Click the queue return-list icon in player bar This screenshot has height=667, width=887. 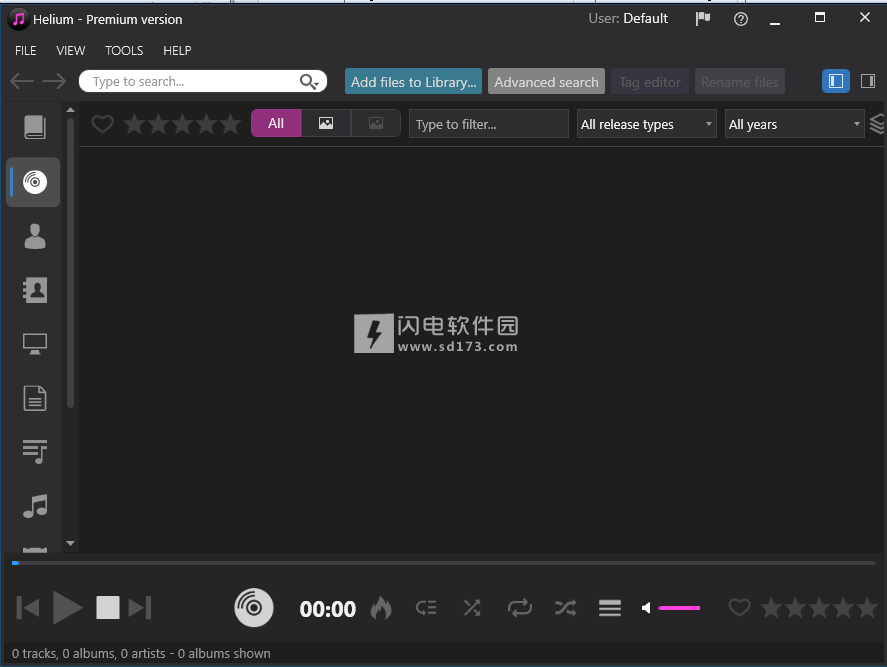(426, 608)
